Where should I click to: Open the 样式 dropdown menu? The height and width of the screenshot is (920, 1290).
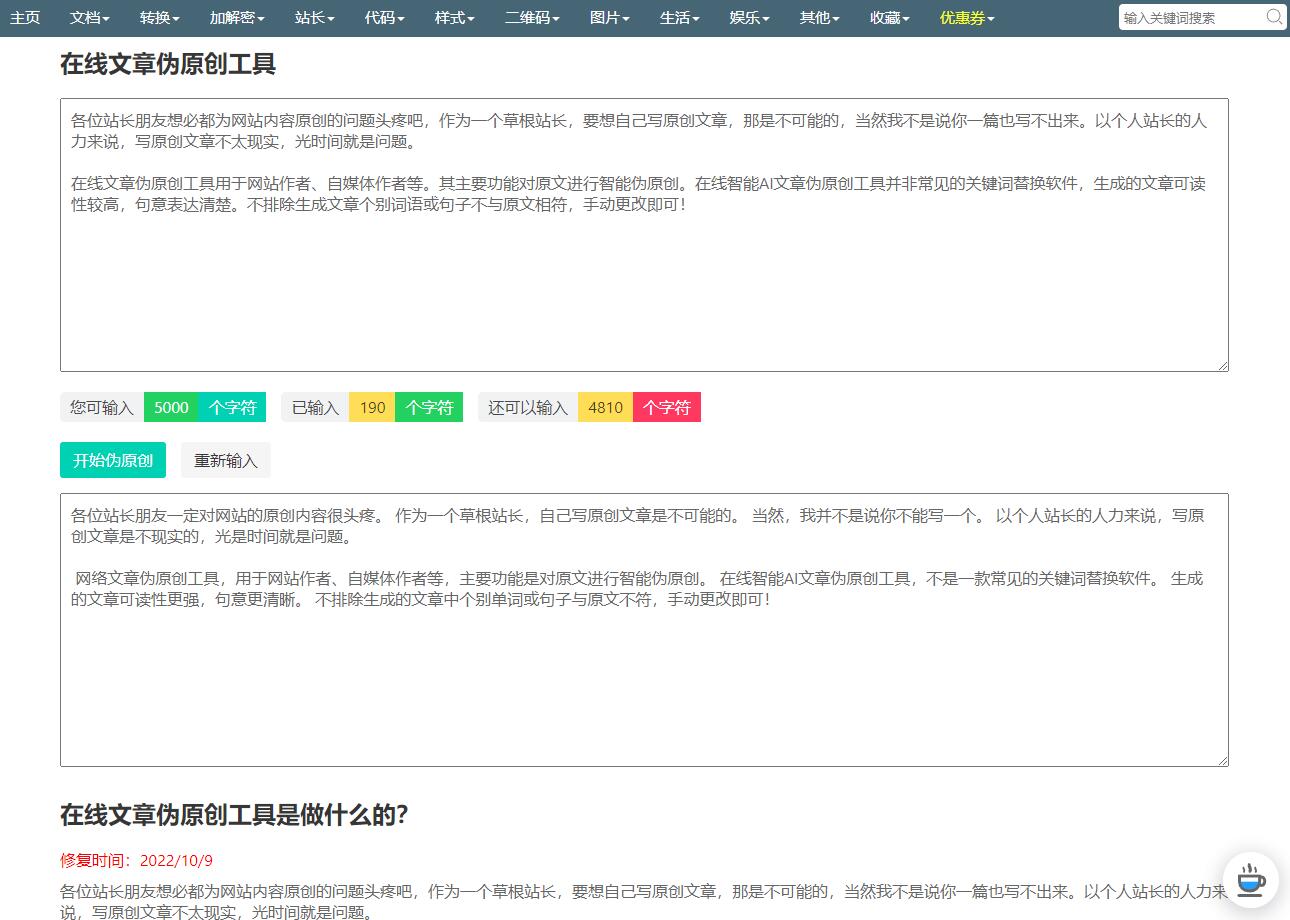pos(452,17)
